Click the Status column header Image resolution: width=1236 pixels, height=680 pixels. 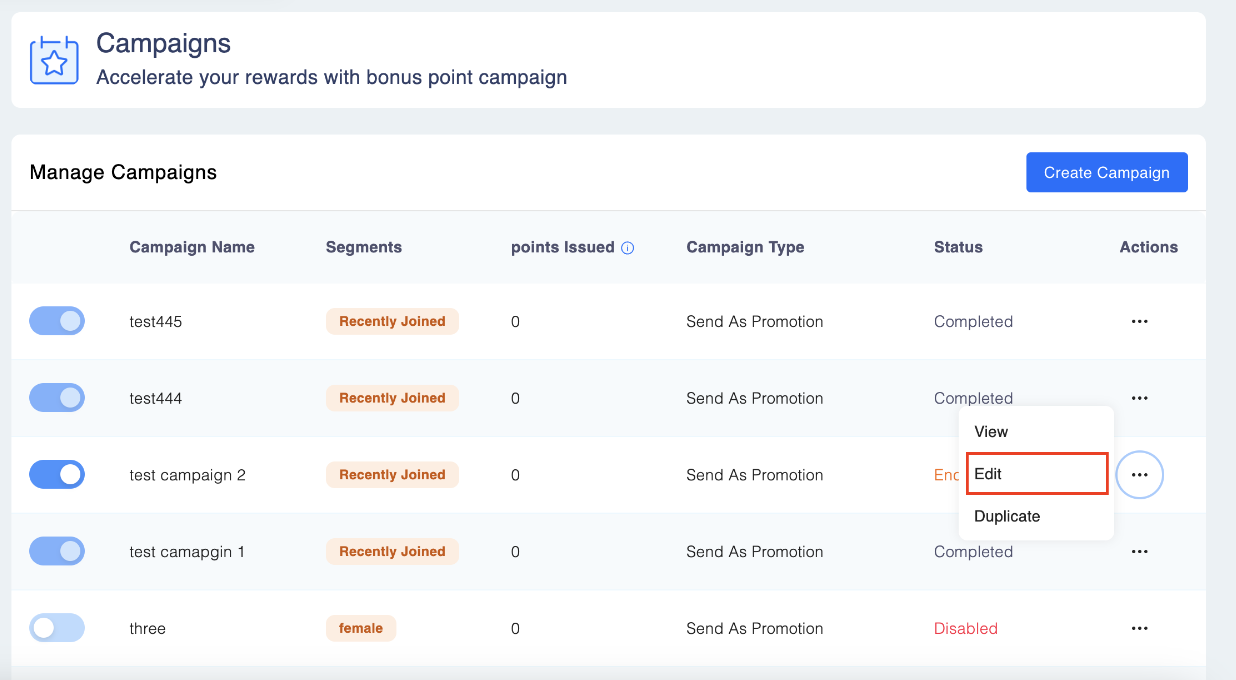point(958,247)
